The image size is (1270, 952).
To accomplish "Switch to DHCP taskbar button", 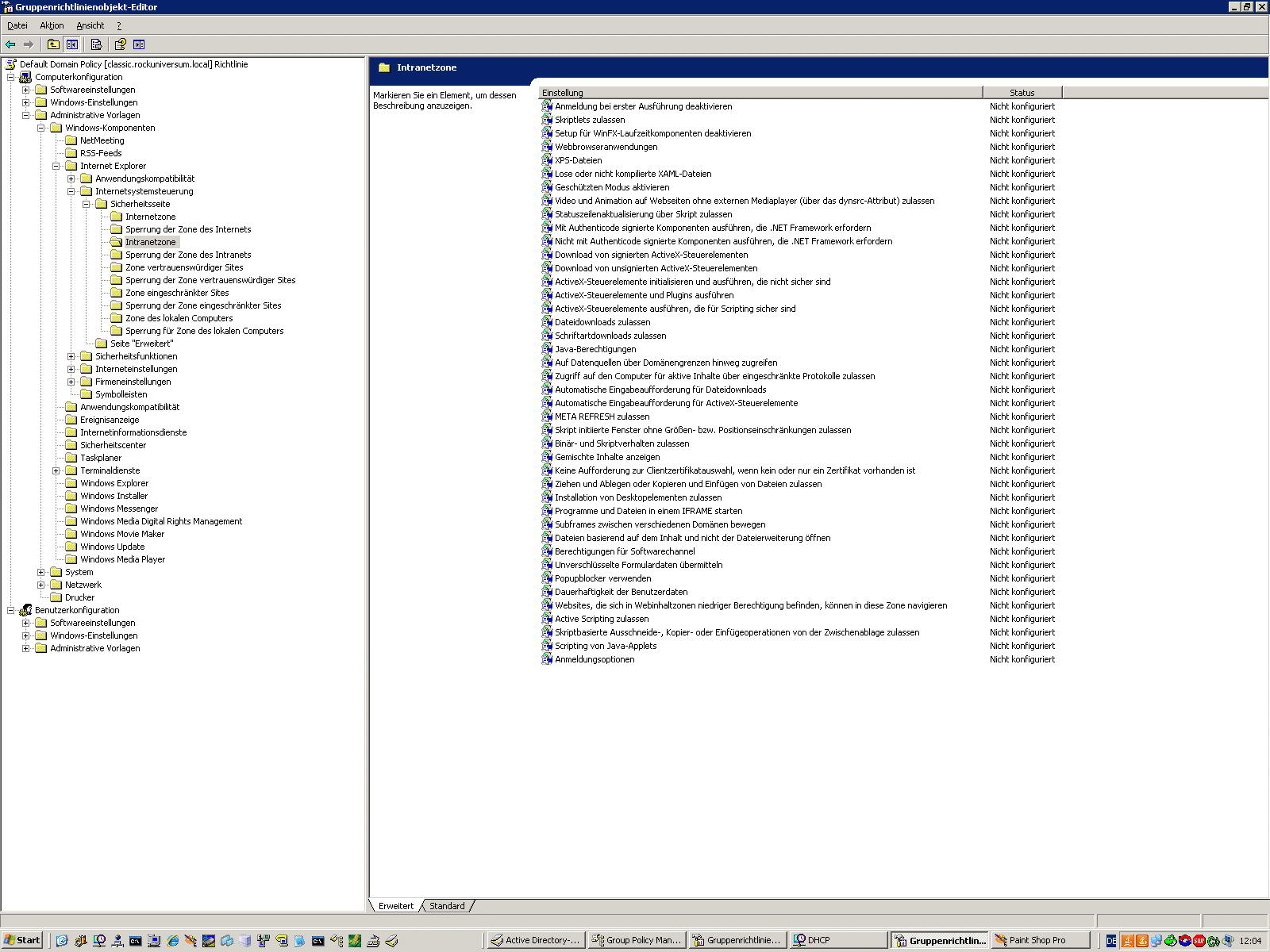I will [838, 940].
